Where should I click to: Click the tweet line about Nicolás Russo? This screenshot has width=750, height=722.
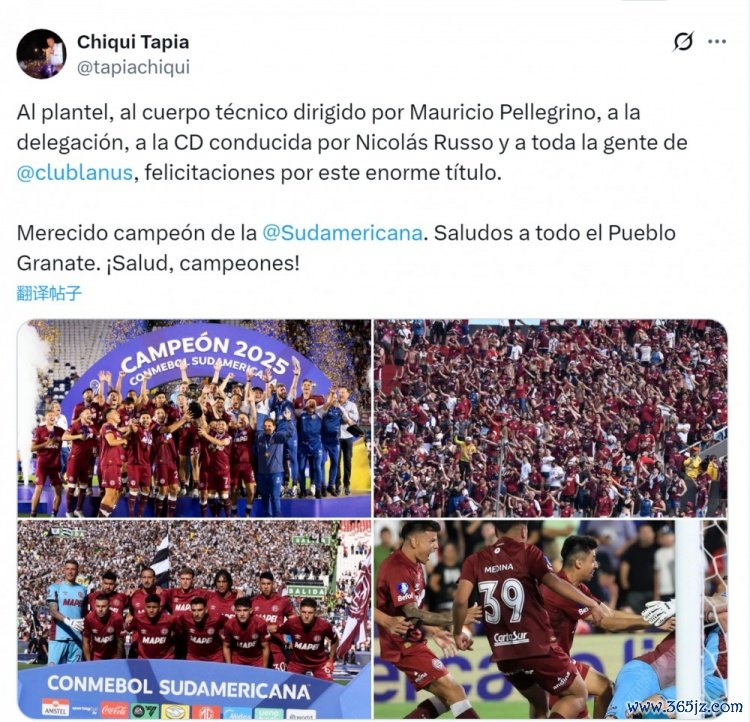(352, 143)
